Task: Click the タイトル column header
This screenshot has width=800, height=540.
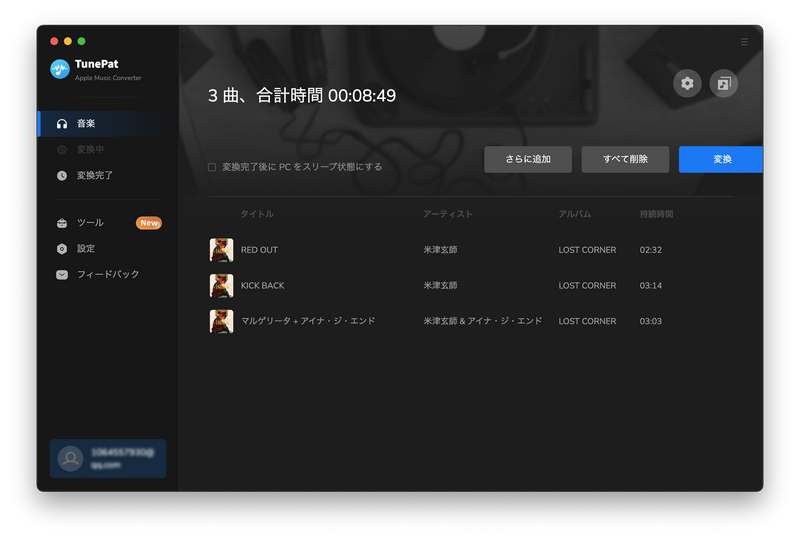Action: click(257, 214)
